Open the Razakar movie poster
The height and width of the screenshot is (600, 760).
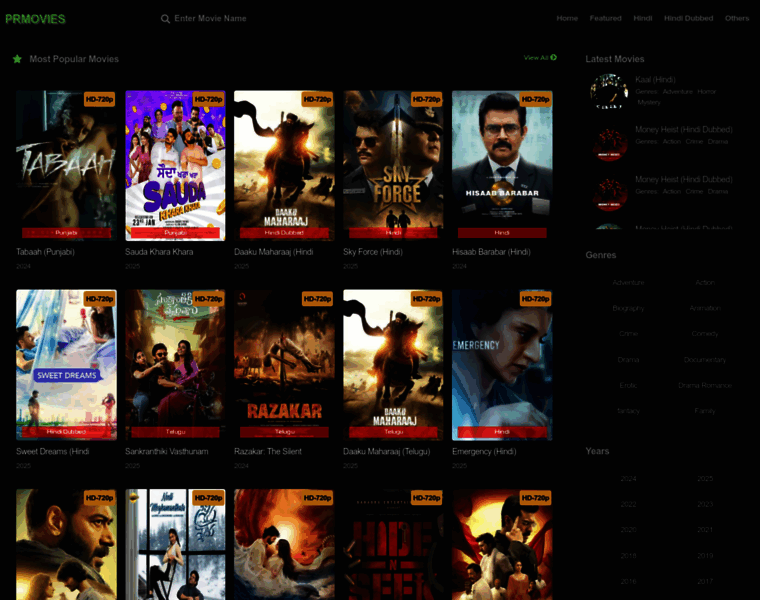284,365
